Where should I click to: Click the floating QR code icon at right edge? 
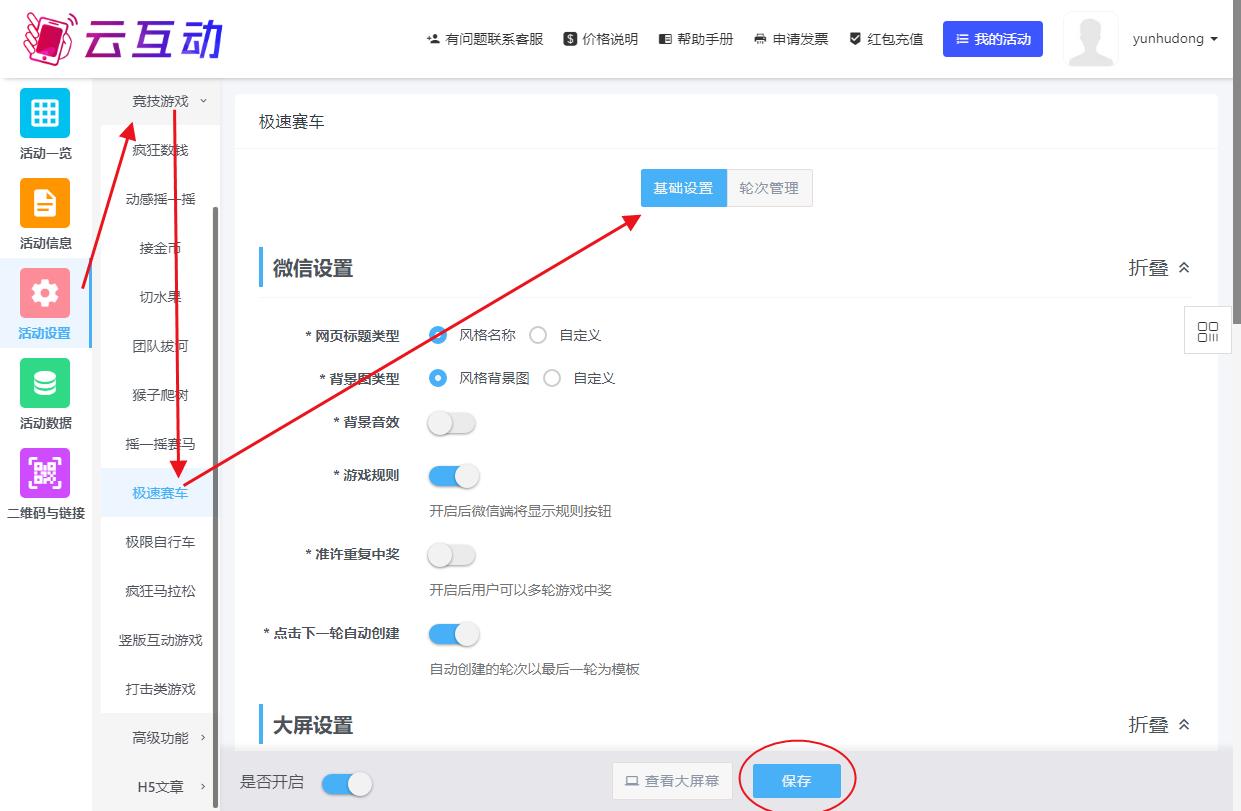(1207, 331)
